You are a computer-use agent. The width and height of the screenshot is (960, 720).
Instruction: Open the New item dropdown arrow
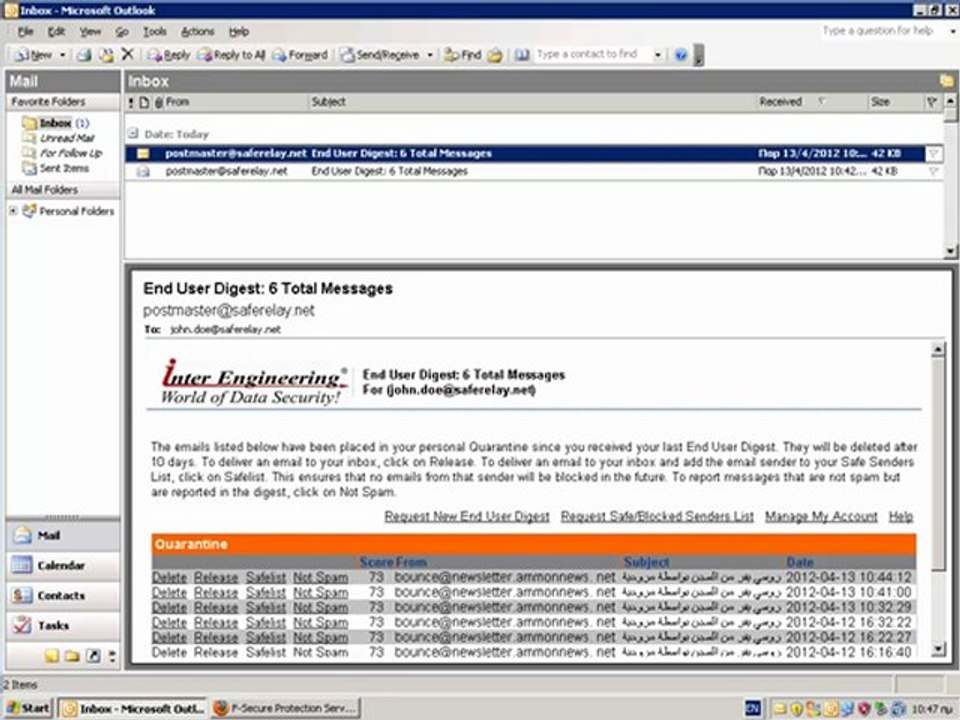(x=62, y=55)
